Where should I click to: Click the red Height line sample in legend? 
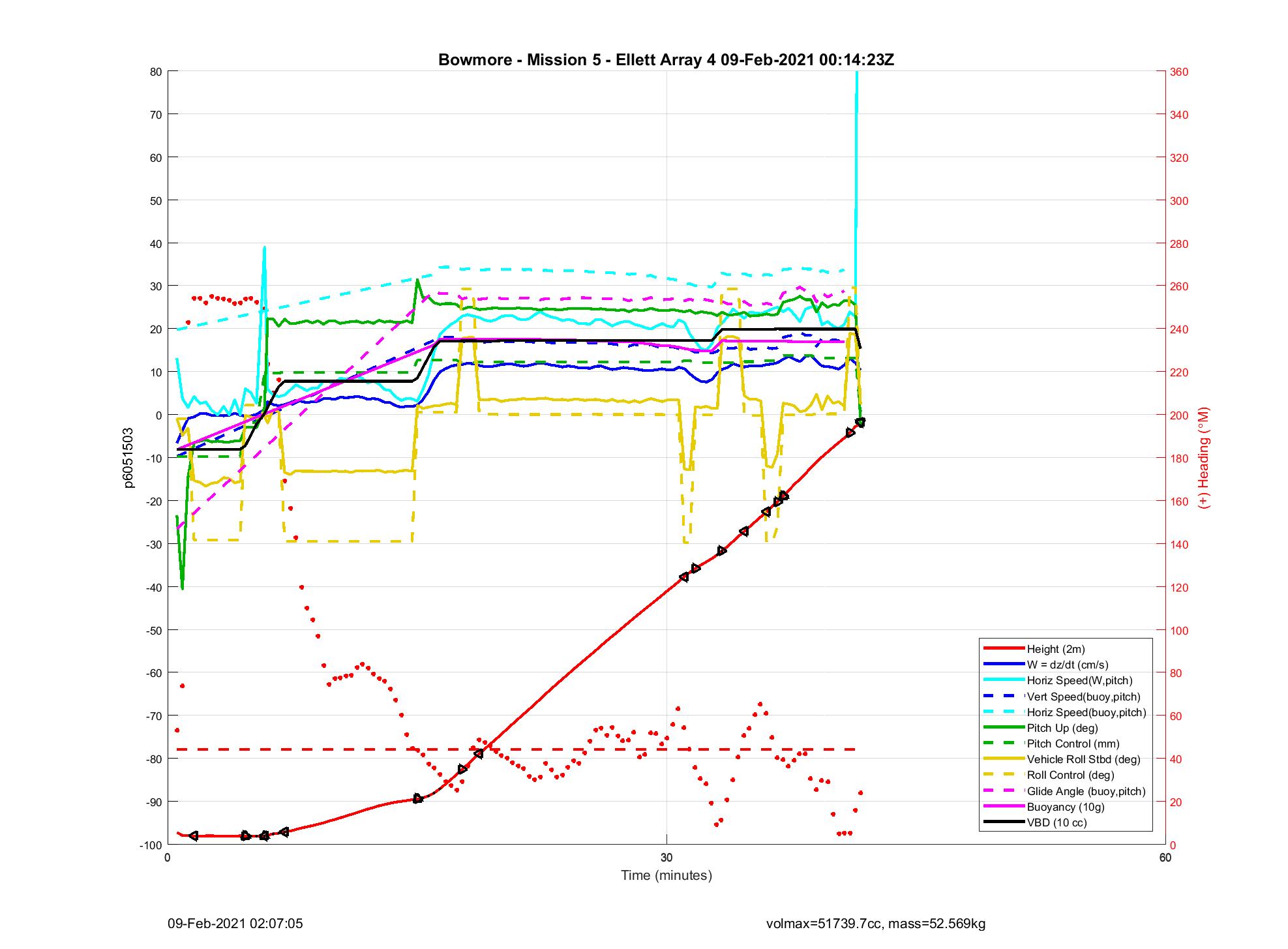[x=1004, y=649]
